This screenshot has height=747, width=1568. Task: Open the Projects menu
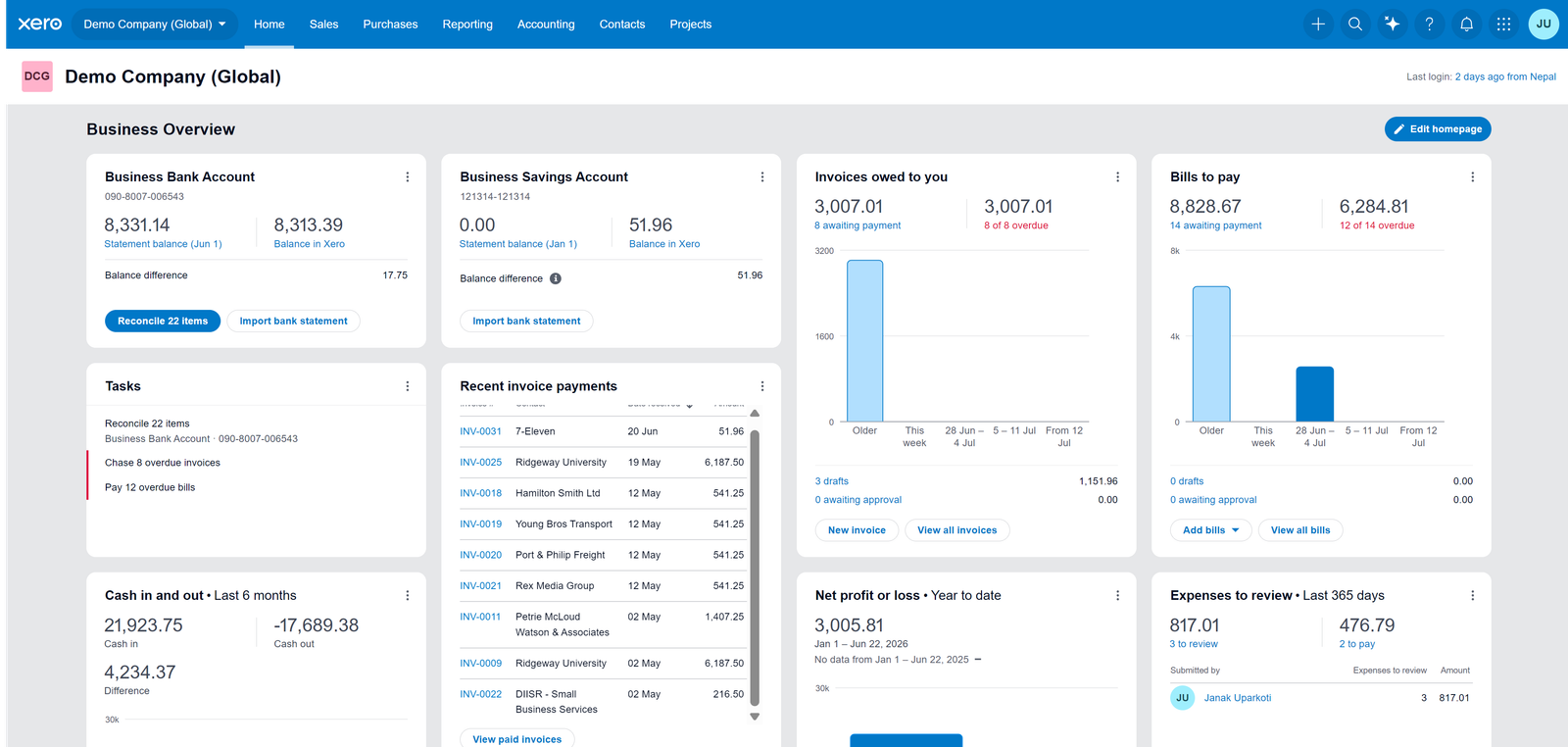coord(691,25)
